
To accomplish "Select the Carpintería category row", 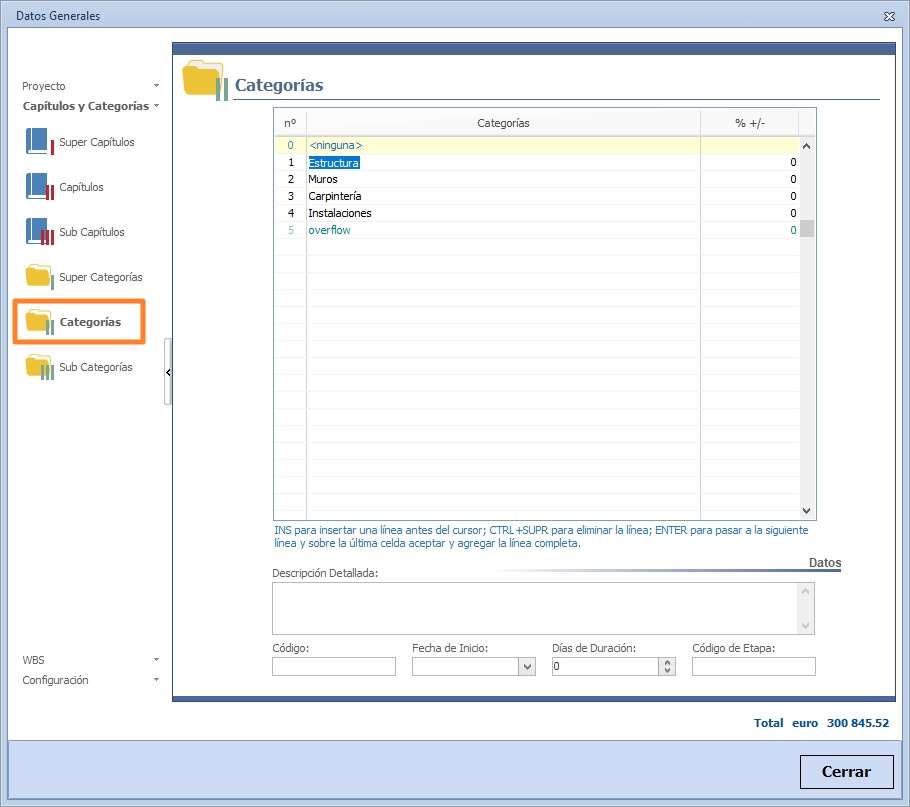I will 537,196.
